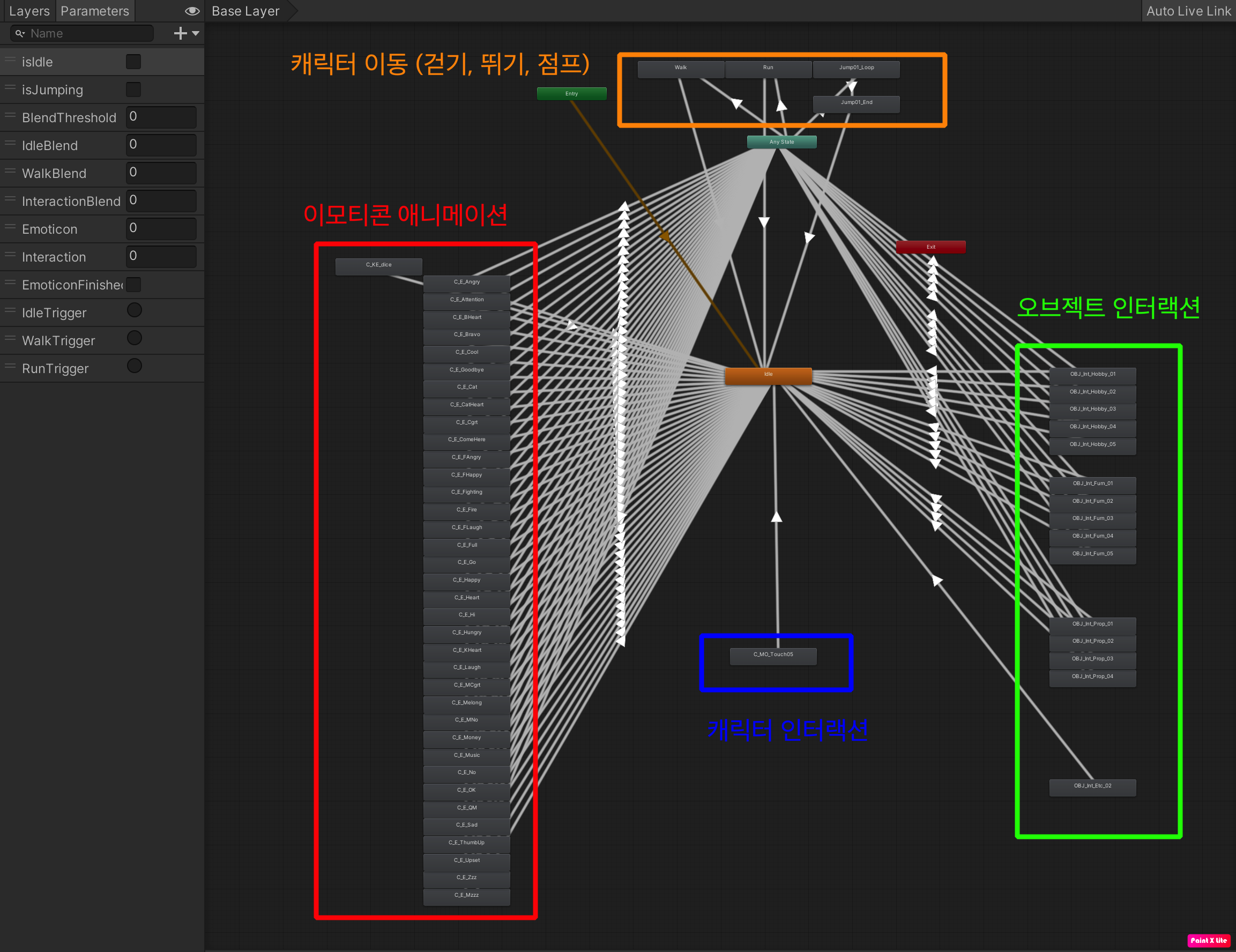Open the Parameters tab
Viewport: 1236px width, 952px height.
click(94, 11)
